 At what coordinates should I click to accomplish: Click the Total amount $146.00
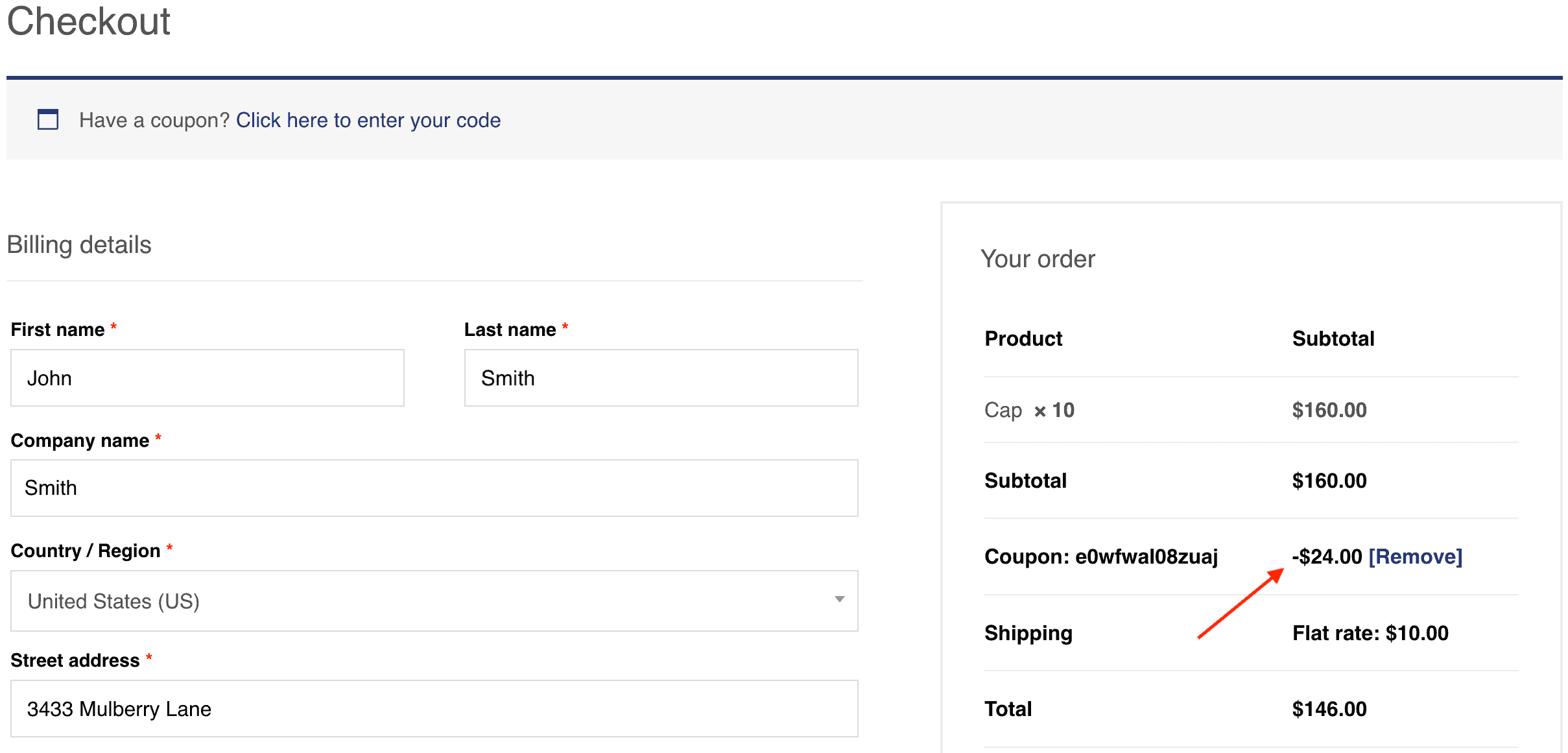(x=1329, y=709)
